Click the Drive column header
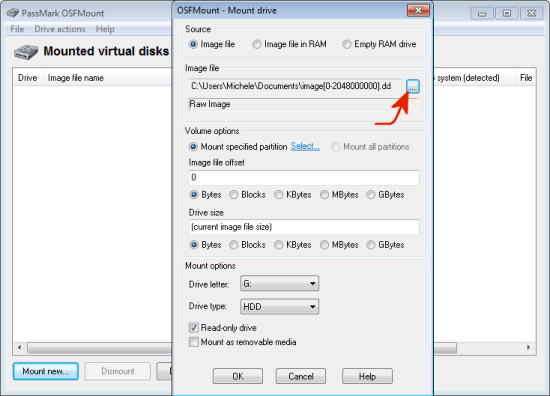The image size is (550, 396). pos(28,78)
